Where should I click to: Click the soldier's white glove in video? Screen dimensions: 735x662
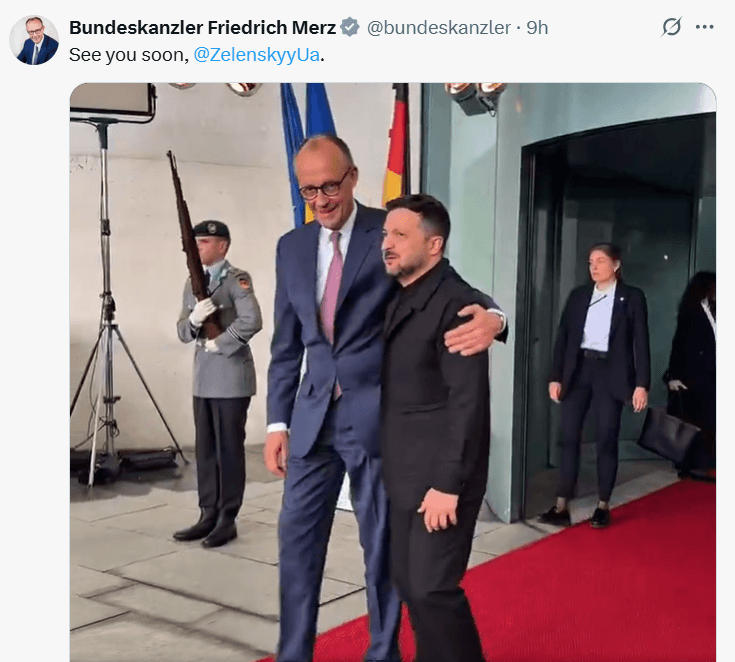tap(202, 311)
